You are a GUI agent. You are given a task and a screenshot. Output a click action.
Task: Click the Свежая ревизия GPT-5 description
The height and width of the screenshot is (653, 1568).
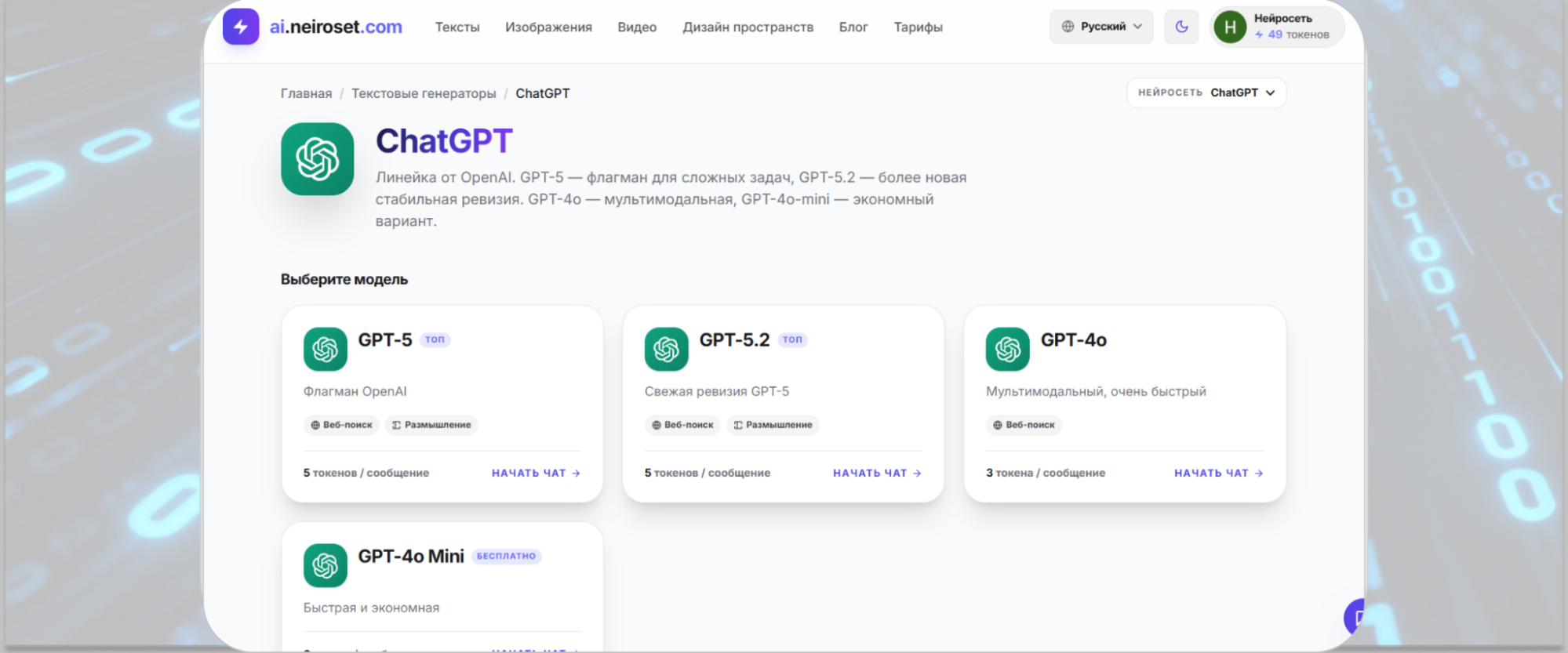click(717, 391)
